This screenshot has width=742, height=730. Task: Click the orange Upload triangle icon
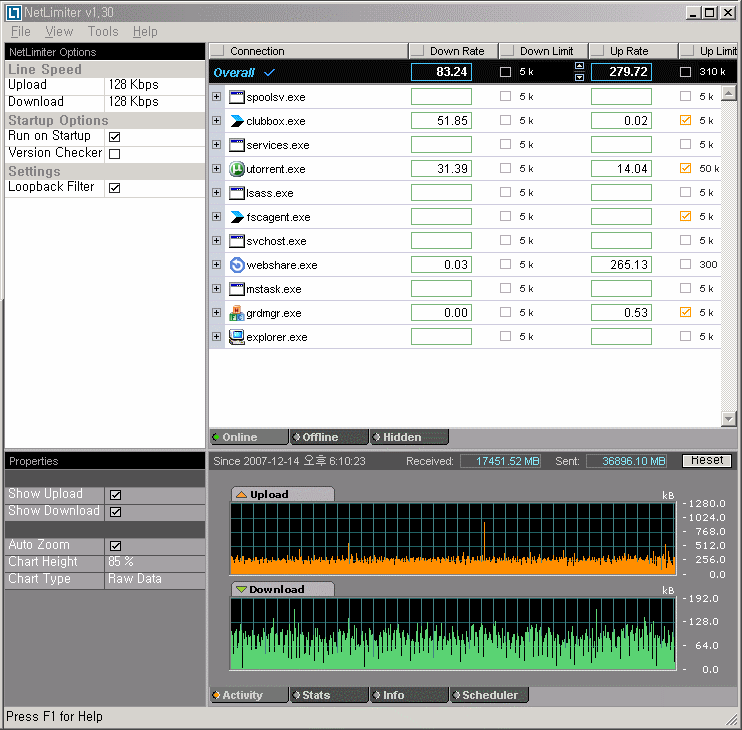[241, 494]
